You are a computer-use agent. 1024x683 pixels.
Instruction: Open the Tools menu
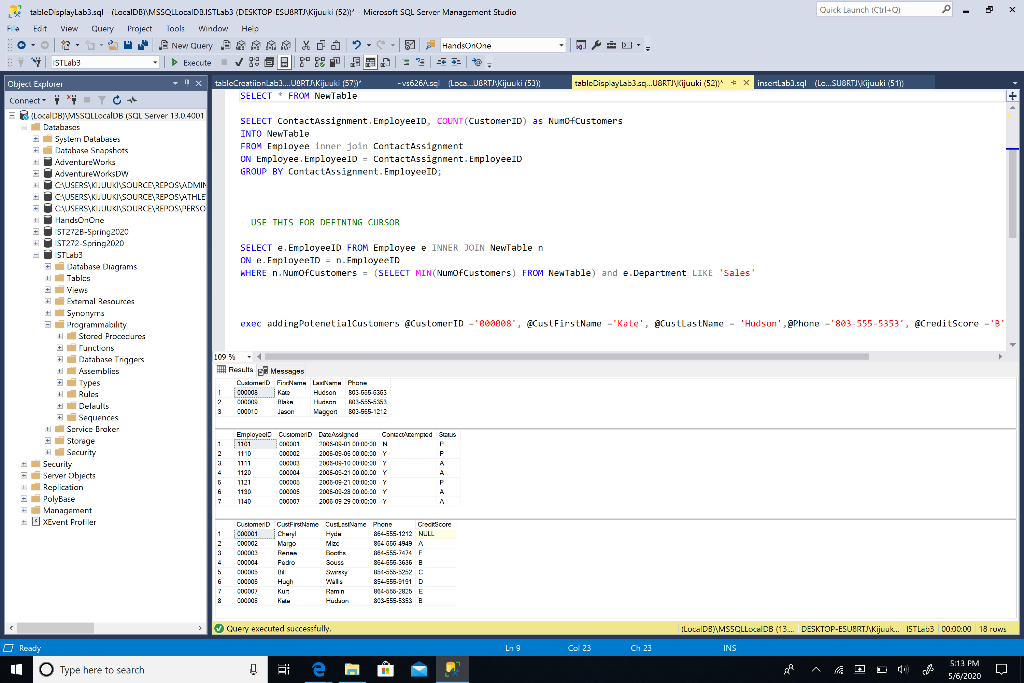(x=176, y=29)
